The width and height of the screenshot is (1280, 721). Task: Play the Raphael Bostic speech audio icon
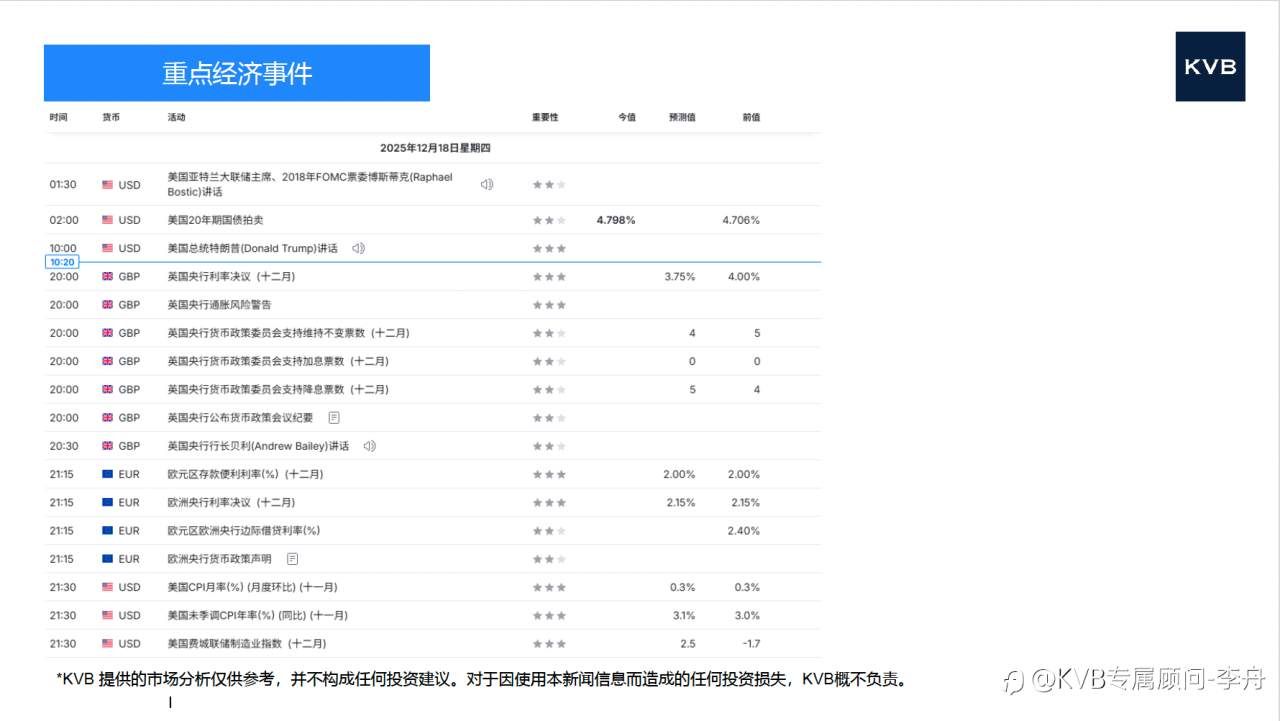[486, 184]
